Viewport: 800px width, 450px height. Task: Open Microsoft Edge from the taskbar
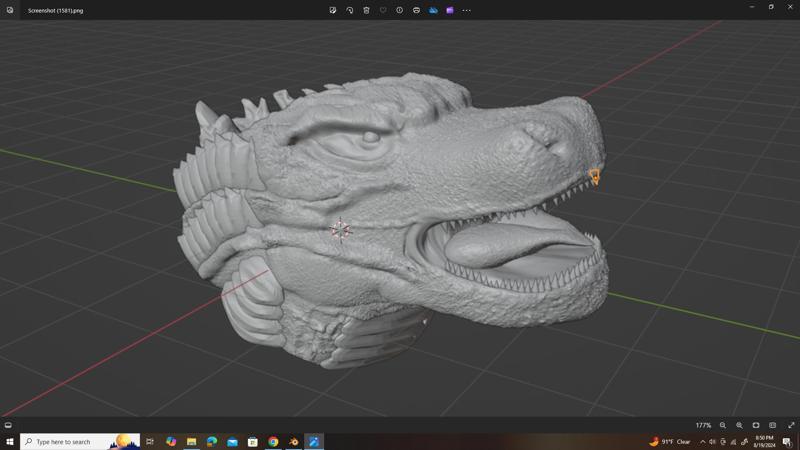point(212,442)
